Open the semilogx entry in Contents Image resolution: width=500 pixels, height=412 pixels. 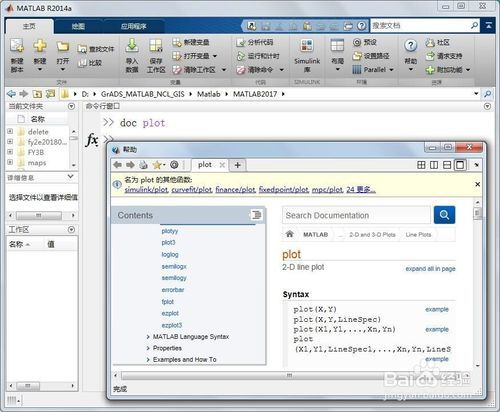[x=174, y=266]
